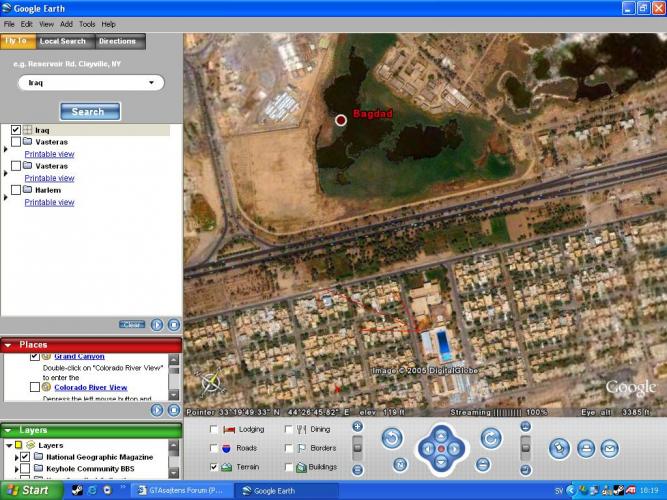Viewport: 667px width, 500px height.
Task: Open the Add menu
Action: 66,24
